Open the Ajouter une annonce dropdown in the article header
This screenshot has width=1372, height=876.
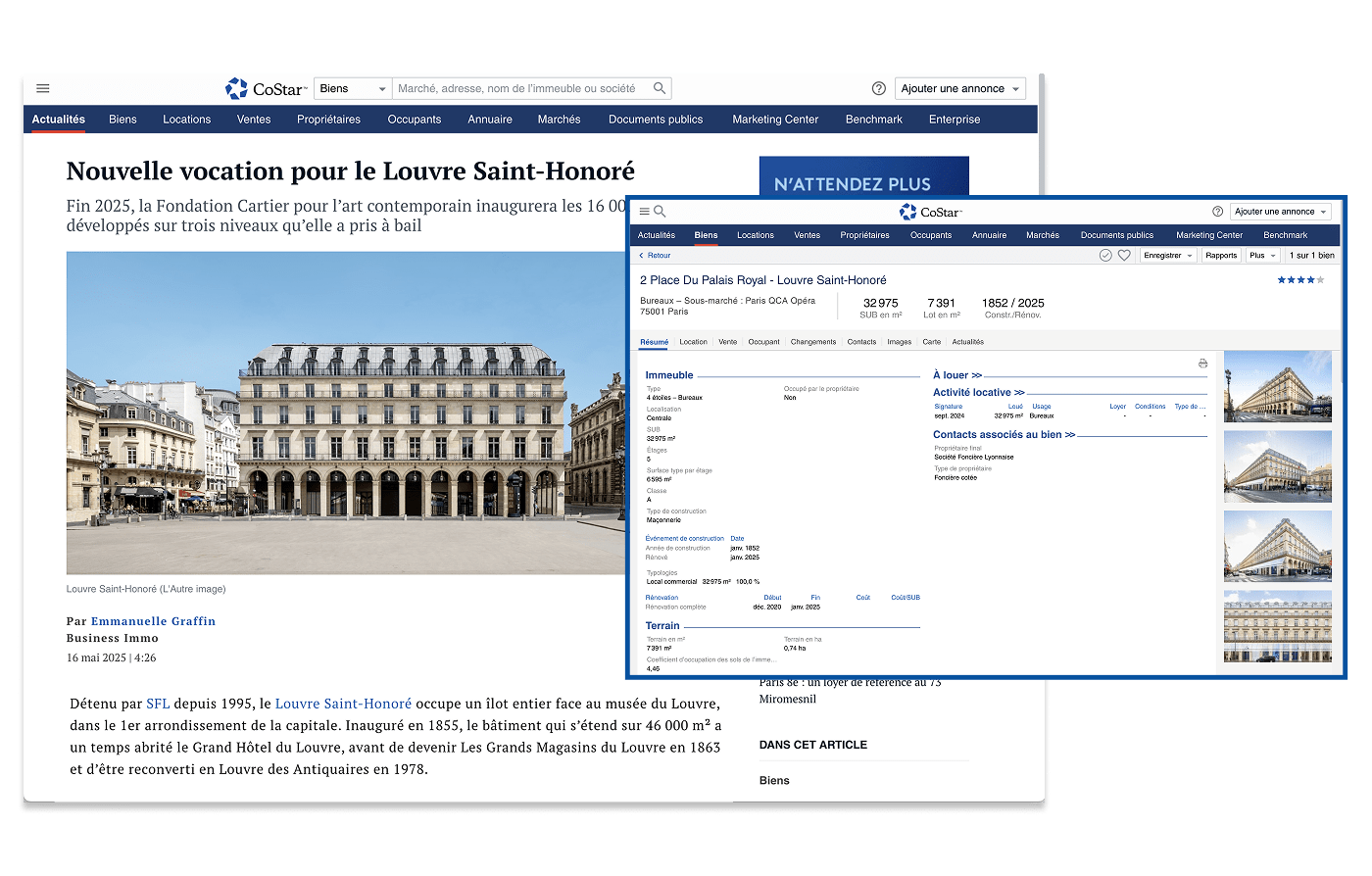pos(959,88)
